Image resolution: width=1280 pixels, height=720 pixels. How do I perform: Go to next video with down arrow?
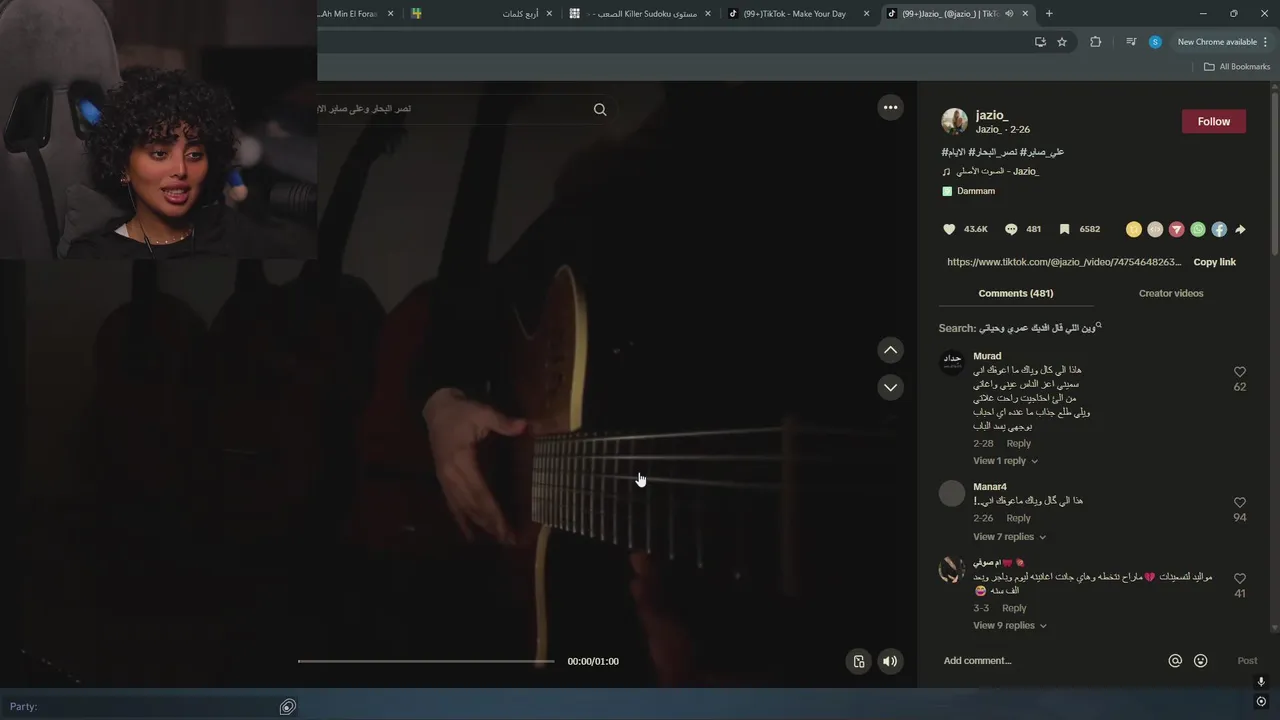tap(890, 387)
